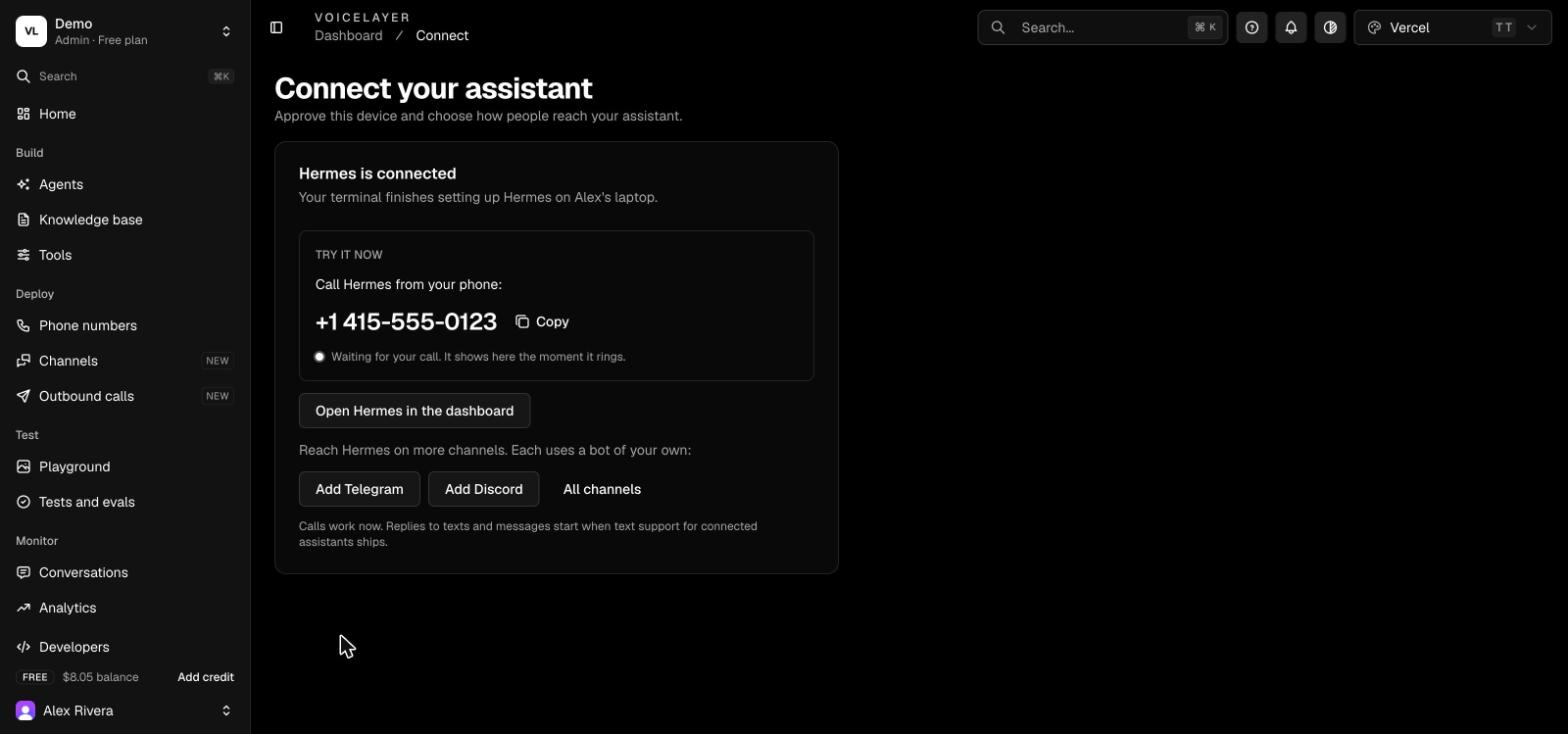The height and width of the screenshot is (734, 1568).
Task: Click the NEW badge beside Outbound calls
Action: 218,396
